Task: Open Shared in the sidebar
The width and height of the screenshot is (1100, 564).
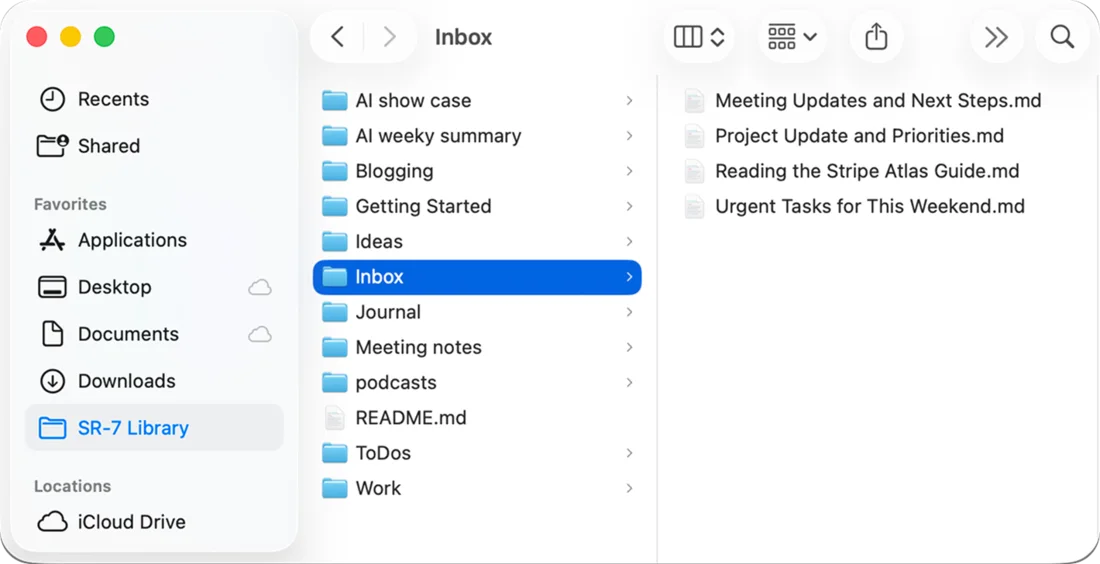Action: pyautogui.click(x=154, y=146)
